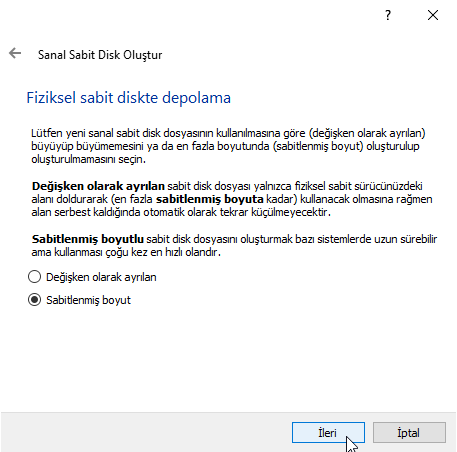The height and width of the screenshot is (452, 457).
Task: Click the bold 'sabitlenmiş boyuta' phrase
Action: click(x=210, y=199)
